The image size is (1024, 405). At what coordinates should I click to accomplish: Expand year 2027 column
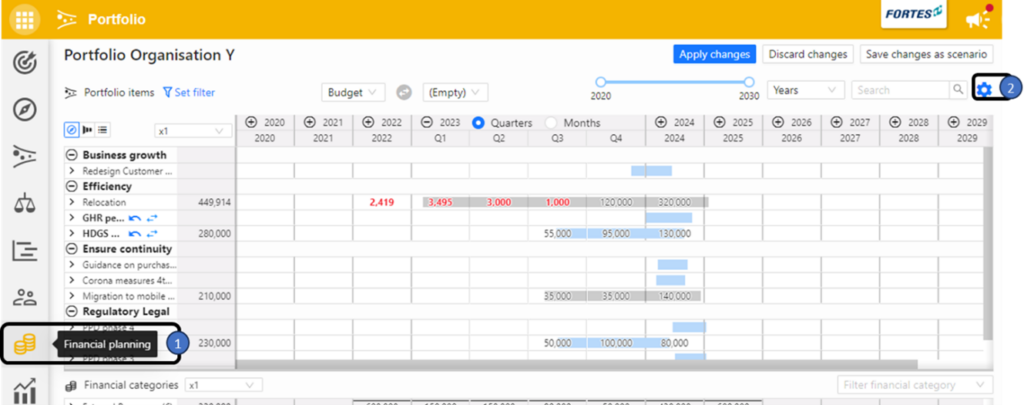coord(837,122)
